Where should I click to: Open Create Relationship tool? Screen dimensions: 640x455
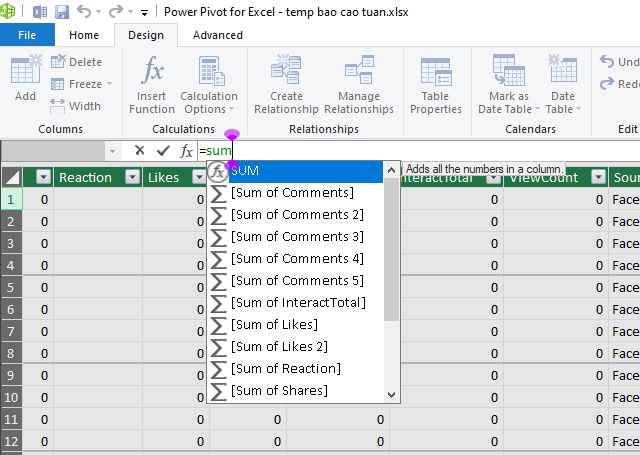(x=286, y=84)
